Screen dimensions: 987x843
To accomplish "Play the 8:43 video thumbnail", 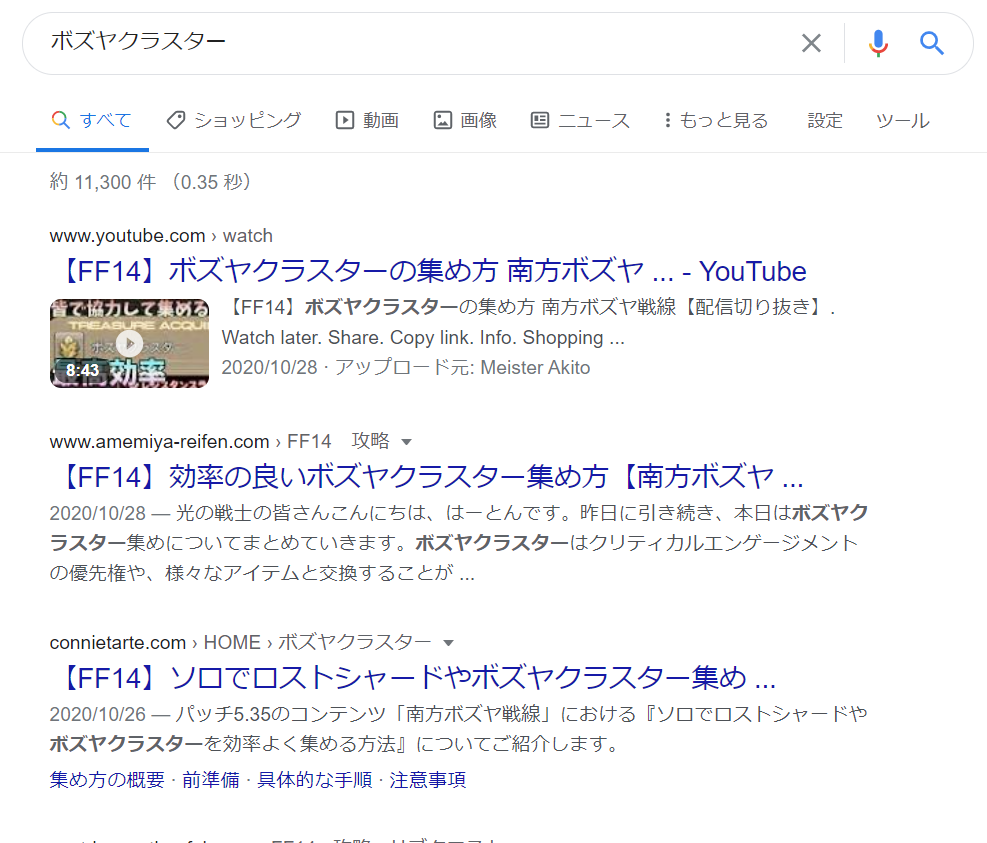I will (129, 343).
